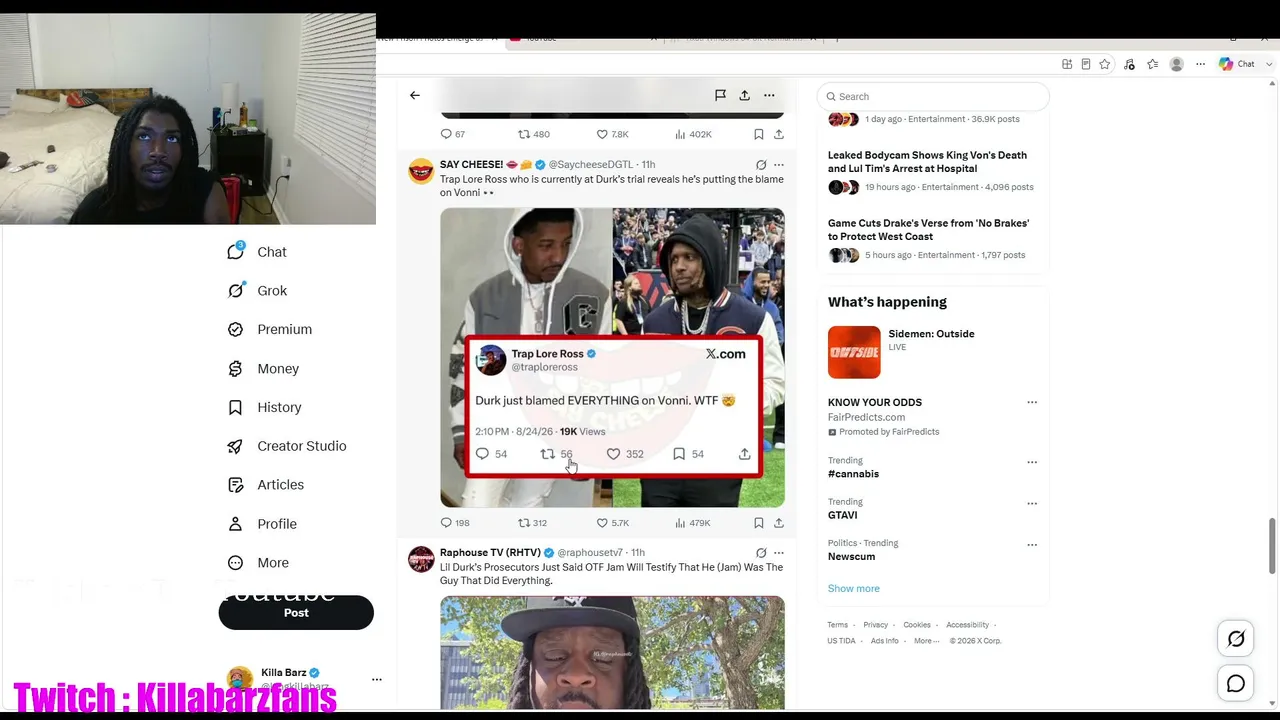Click the floating messages chat button
The image size is (1280, 720).
pyautogui.click(x=1236, y=684)
